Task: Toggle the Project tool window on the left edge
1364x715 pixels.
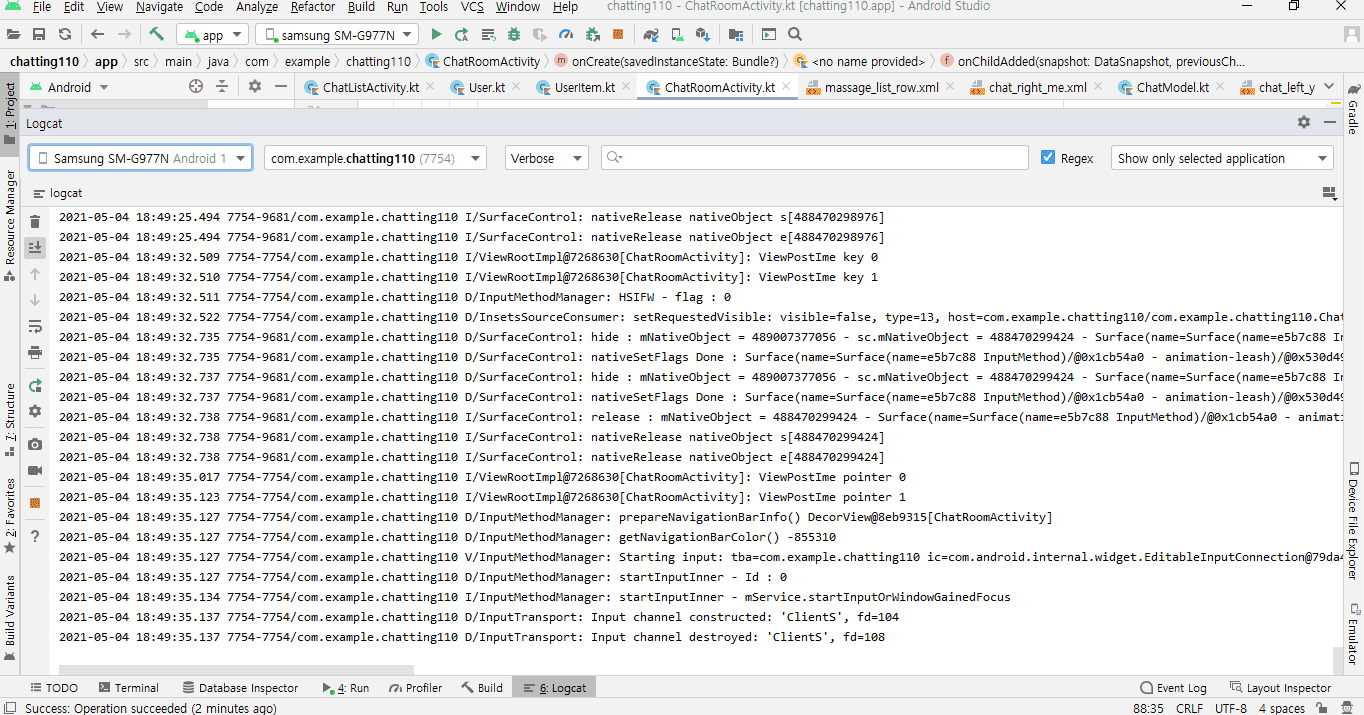Action: point(10,114)
